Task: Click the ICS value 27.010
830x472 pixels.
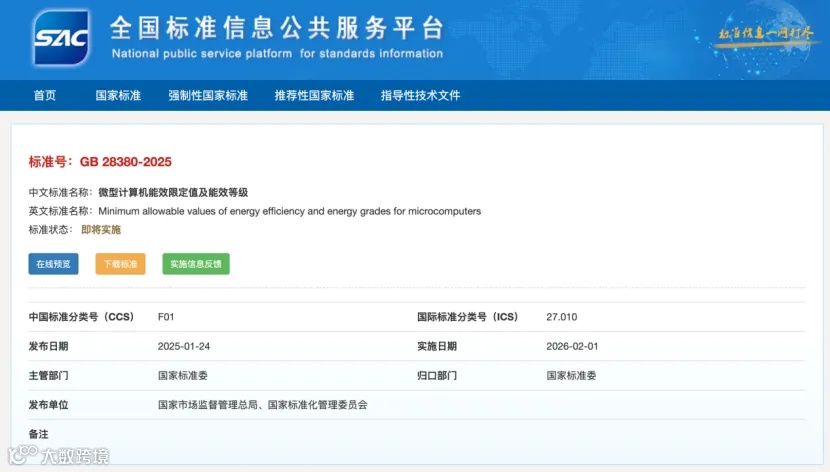Action: tap(562, 317)
